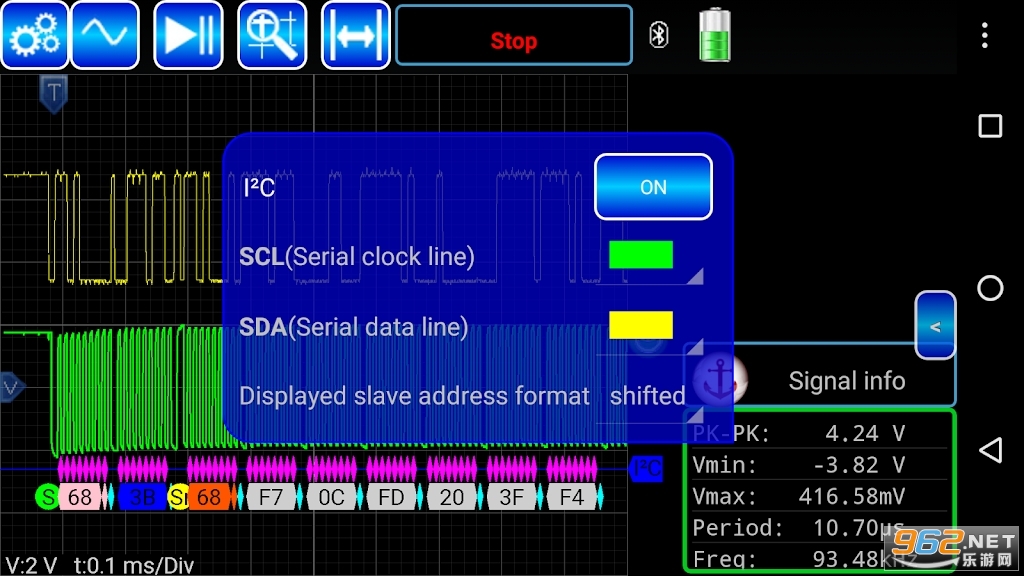Image resolution: width=1024 pixels, height=576 pixels.
Task: Tap the I2C decode label tag
Action: [648, 469]
